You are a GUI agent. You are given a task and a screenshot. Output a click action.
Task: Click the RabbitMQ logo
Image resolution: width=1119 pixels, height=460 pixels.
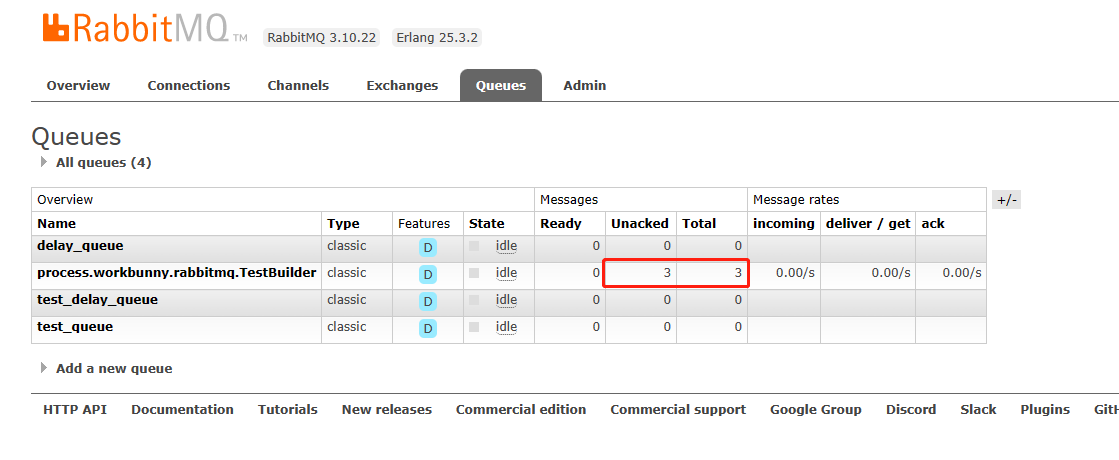point(145,27)
